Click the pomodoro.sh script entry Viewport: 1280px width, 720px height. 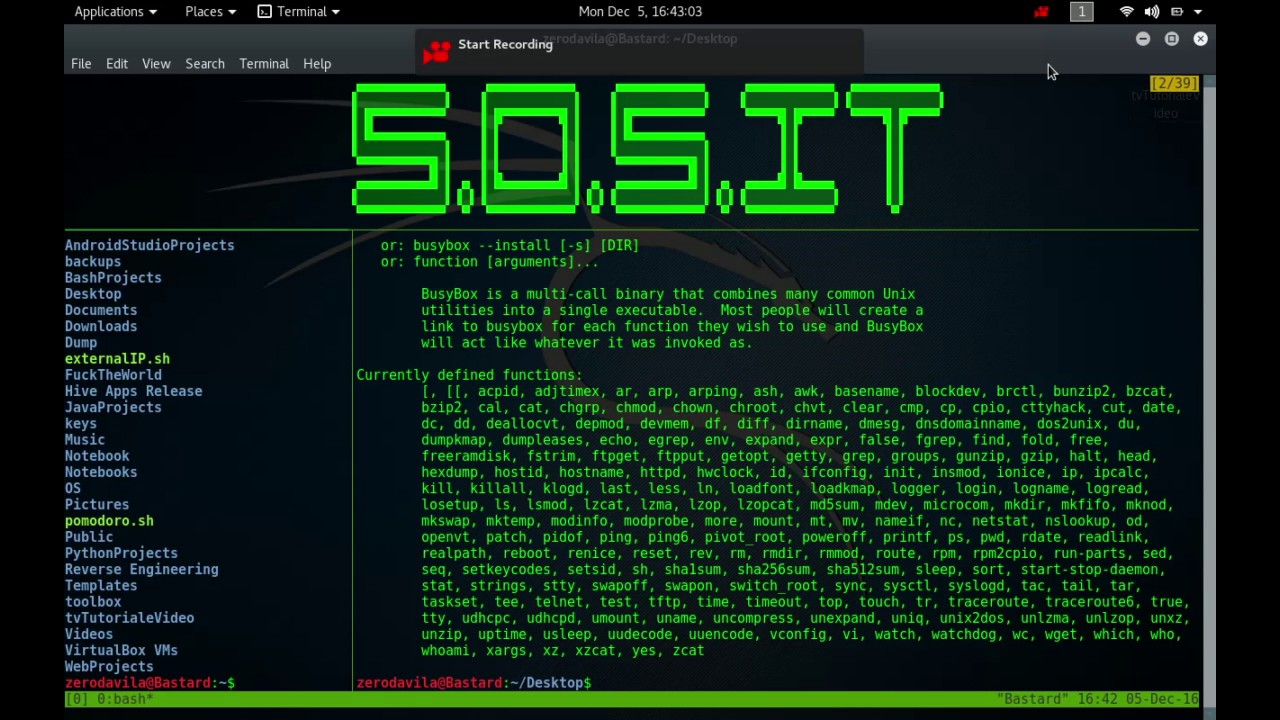pyautogui.click(x=109, y=520)
